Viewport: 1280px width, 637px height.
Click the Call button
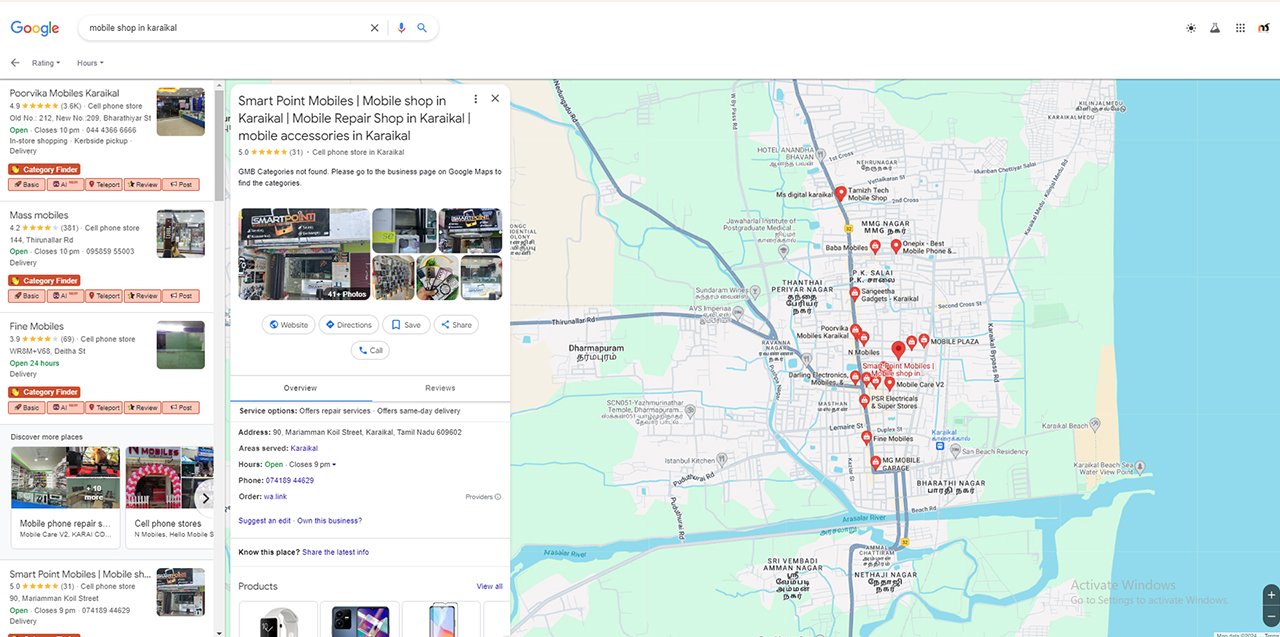pos(370,350)
